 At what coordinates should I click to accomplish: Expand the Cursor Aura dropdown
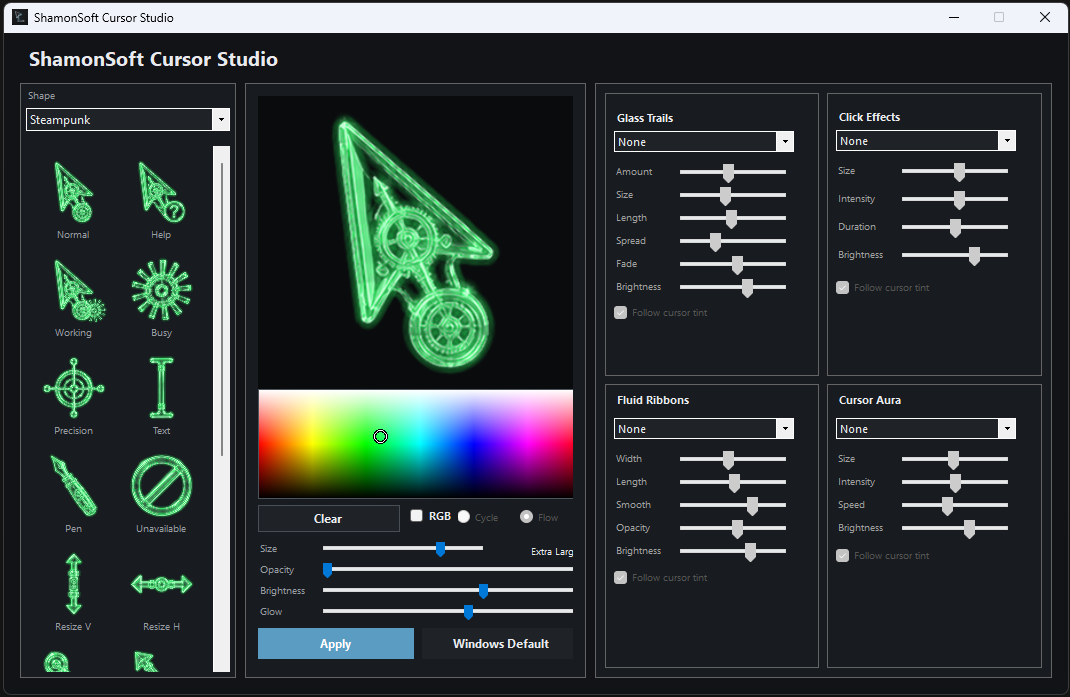point(925,429)
